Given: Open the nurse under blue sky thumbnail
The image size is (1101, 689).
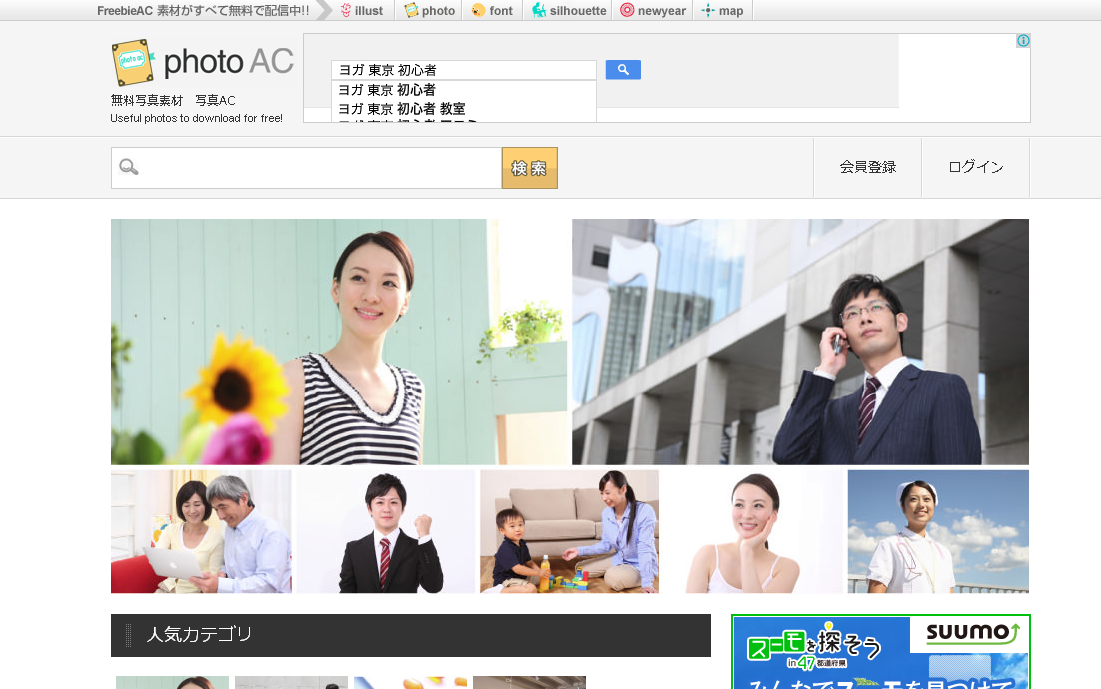Looking at the screenshot, I should pos(937,531).
